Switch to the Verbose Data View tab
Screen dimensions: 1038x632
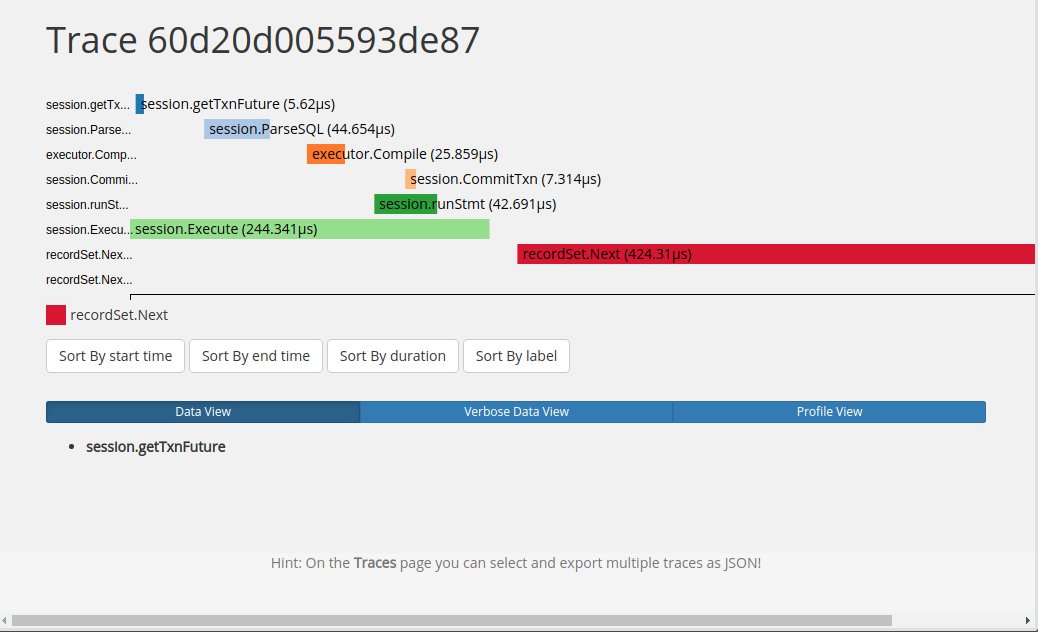pos(517,411)
